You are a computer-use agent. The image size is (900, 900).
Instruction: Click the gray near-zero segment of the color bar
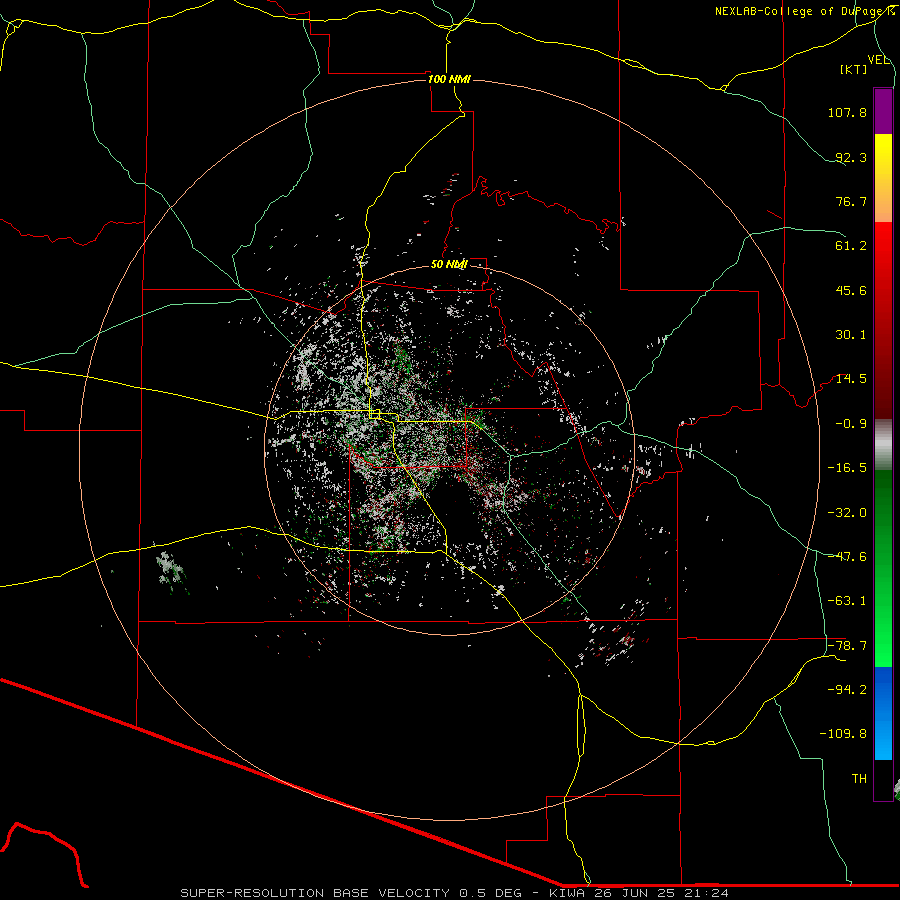883,445
